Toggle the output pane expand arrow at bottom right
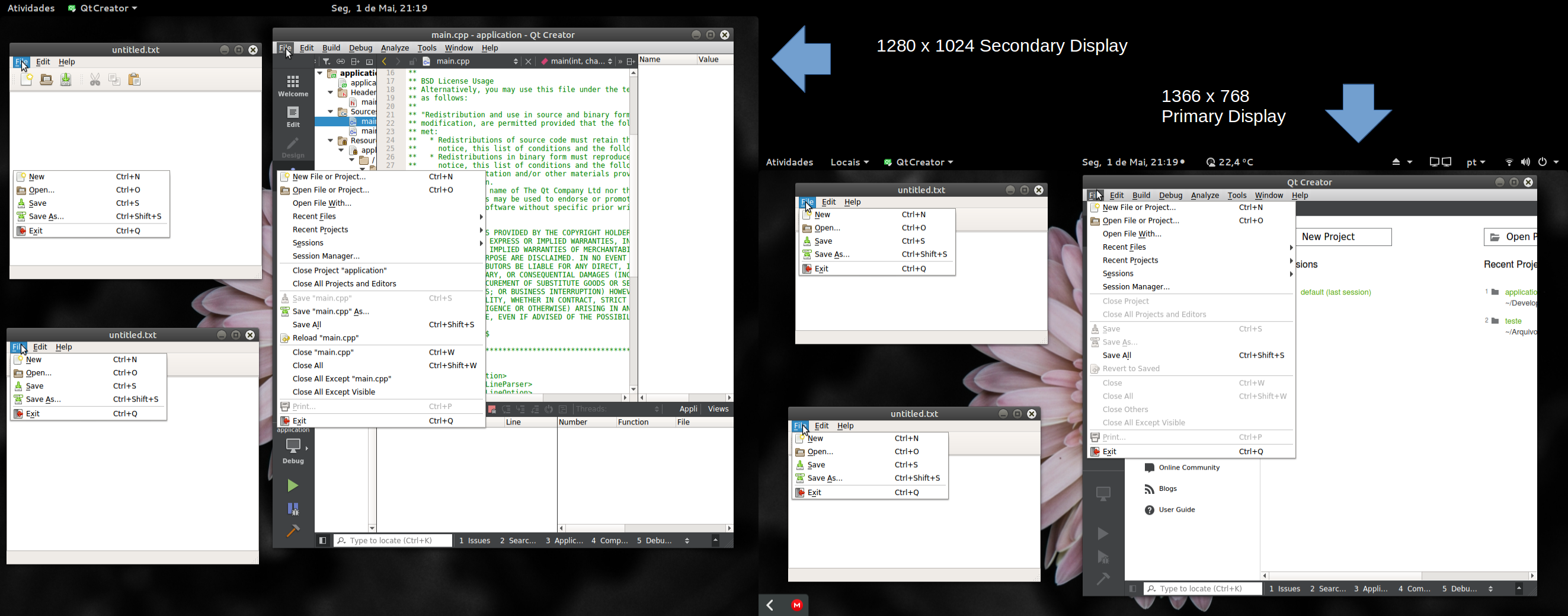1568x616 pixels. 715,541
